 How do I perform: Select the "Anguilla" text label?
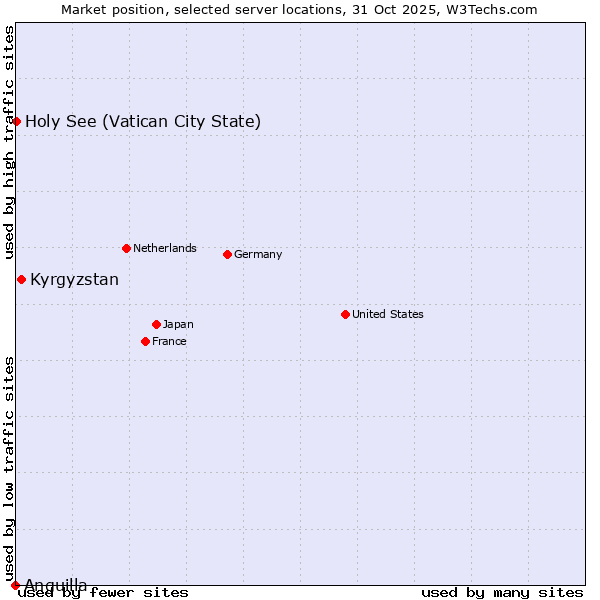click(55, 584)
